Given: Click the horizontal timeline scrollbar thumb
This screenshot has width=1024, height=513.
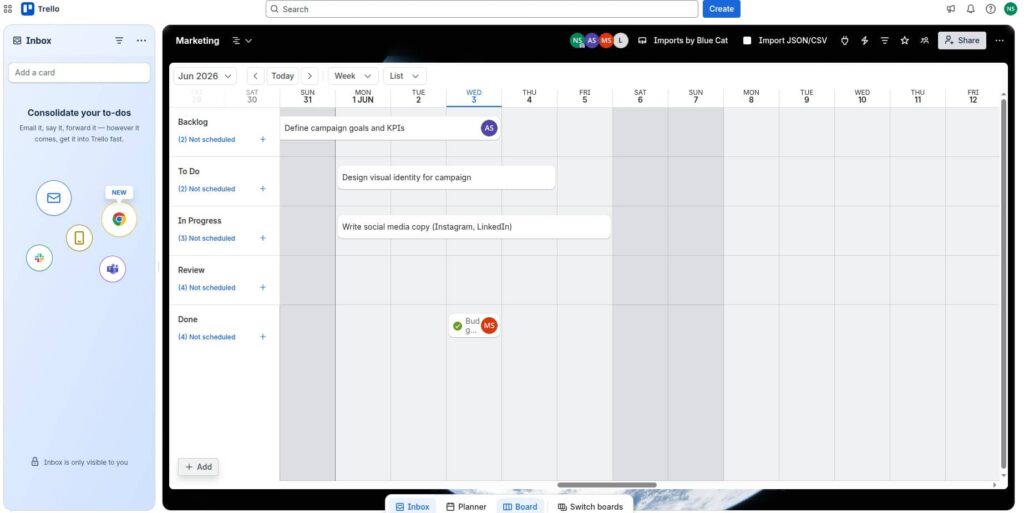Looking at the screenshot, I should point(607,485).
